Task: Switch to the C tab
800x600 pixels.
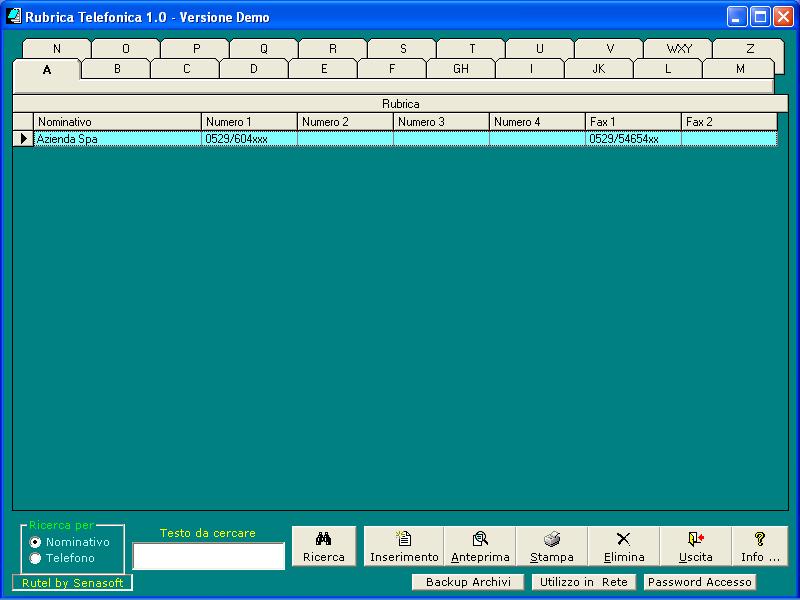Action: pyautogui.click(x=186, y=69)
